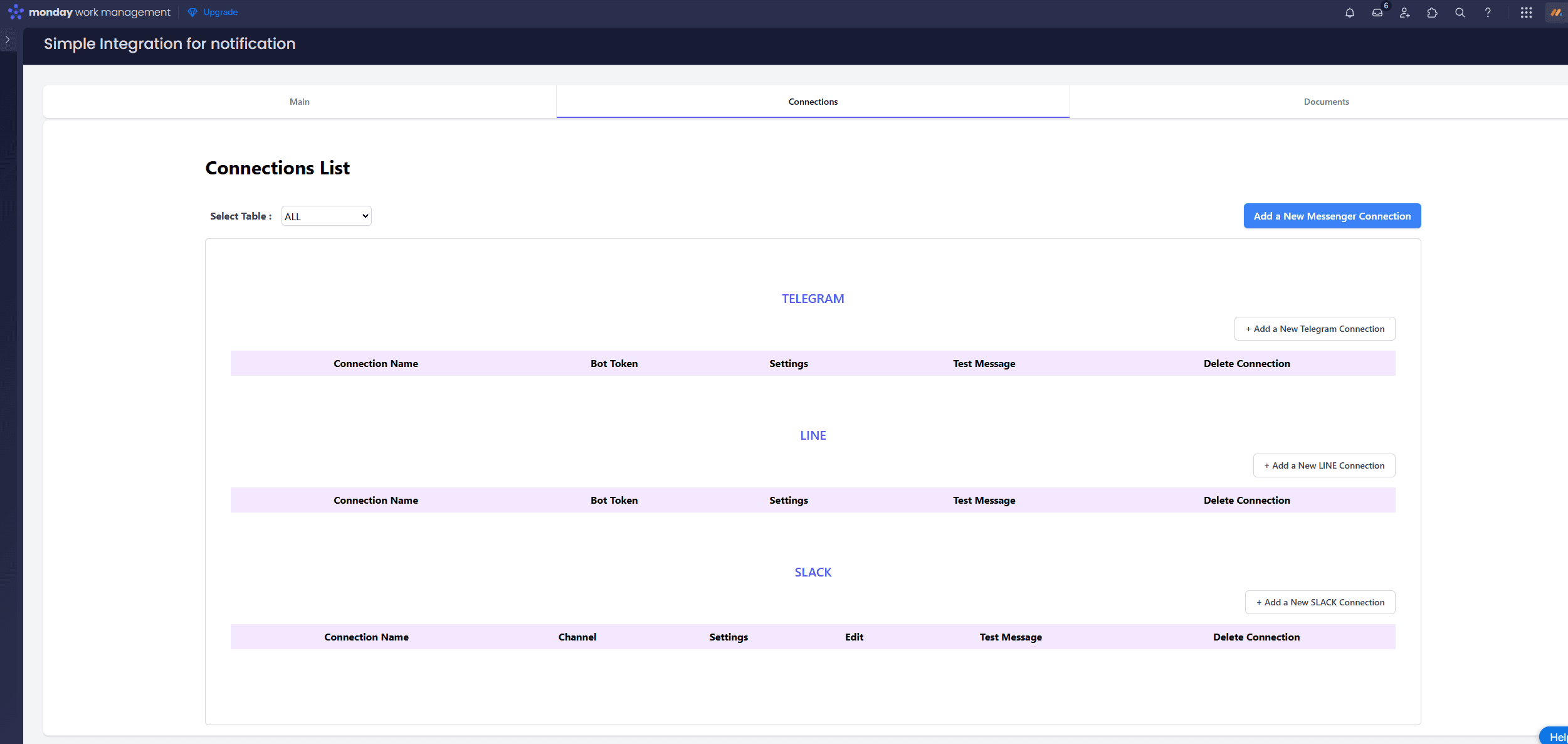1568x744 pixels.
Task: Click Add a New LINE Connection
Action: (1324, 465)
